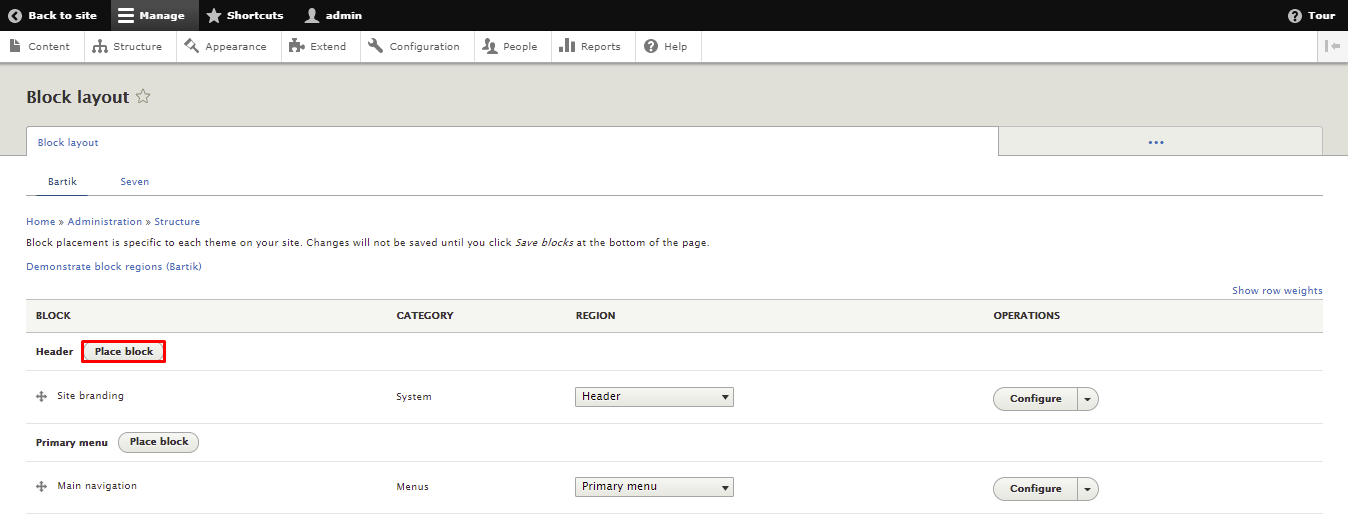Open the Structure admin menu
The image size is (1348, 514).
tap(127, 46)
